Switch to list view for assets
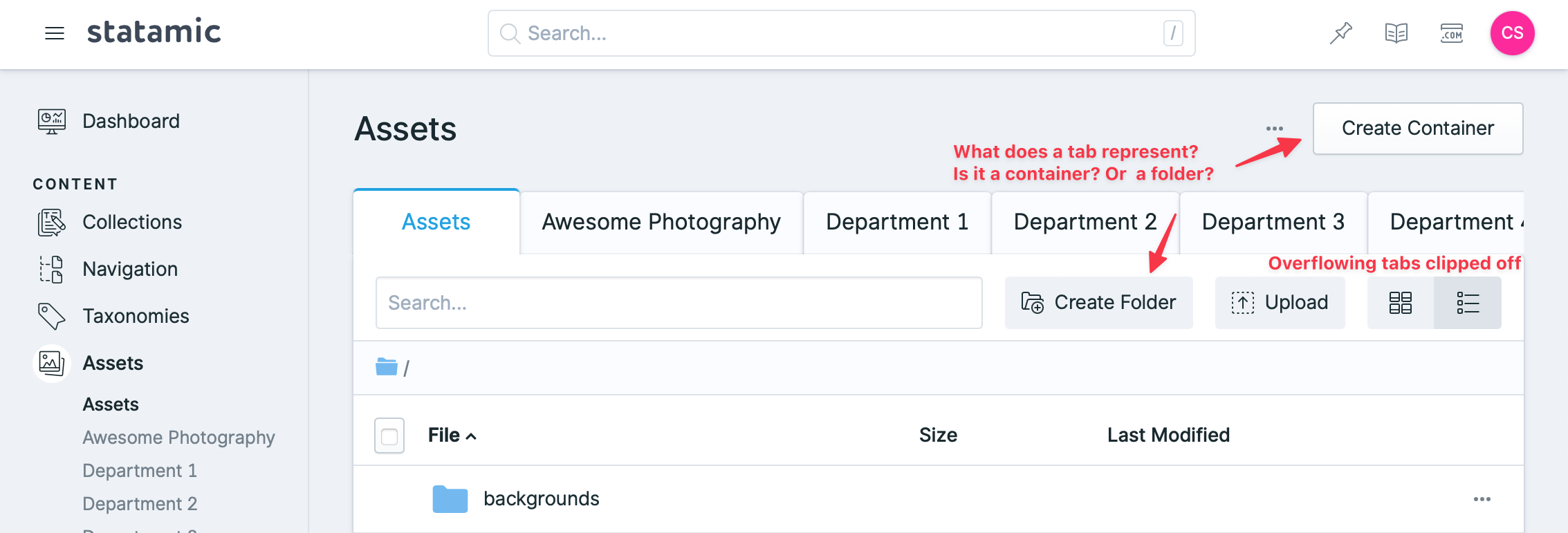Screen dimensions: 1568x533 coord(1468,302)
